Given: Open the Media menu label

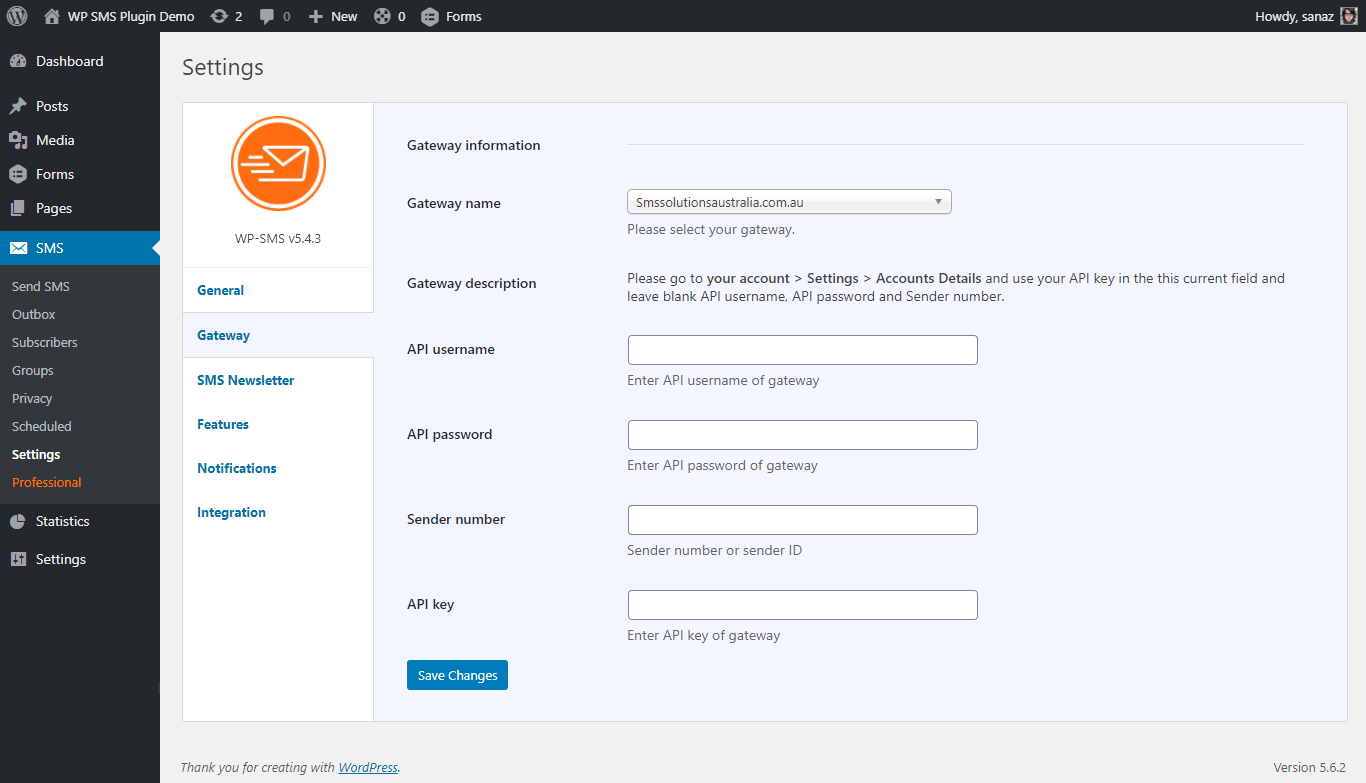Looking at the screenshot, I should pyautogui.click(x=55, y=140).
